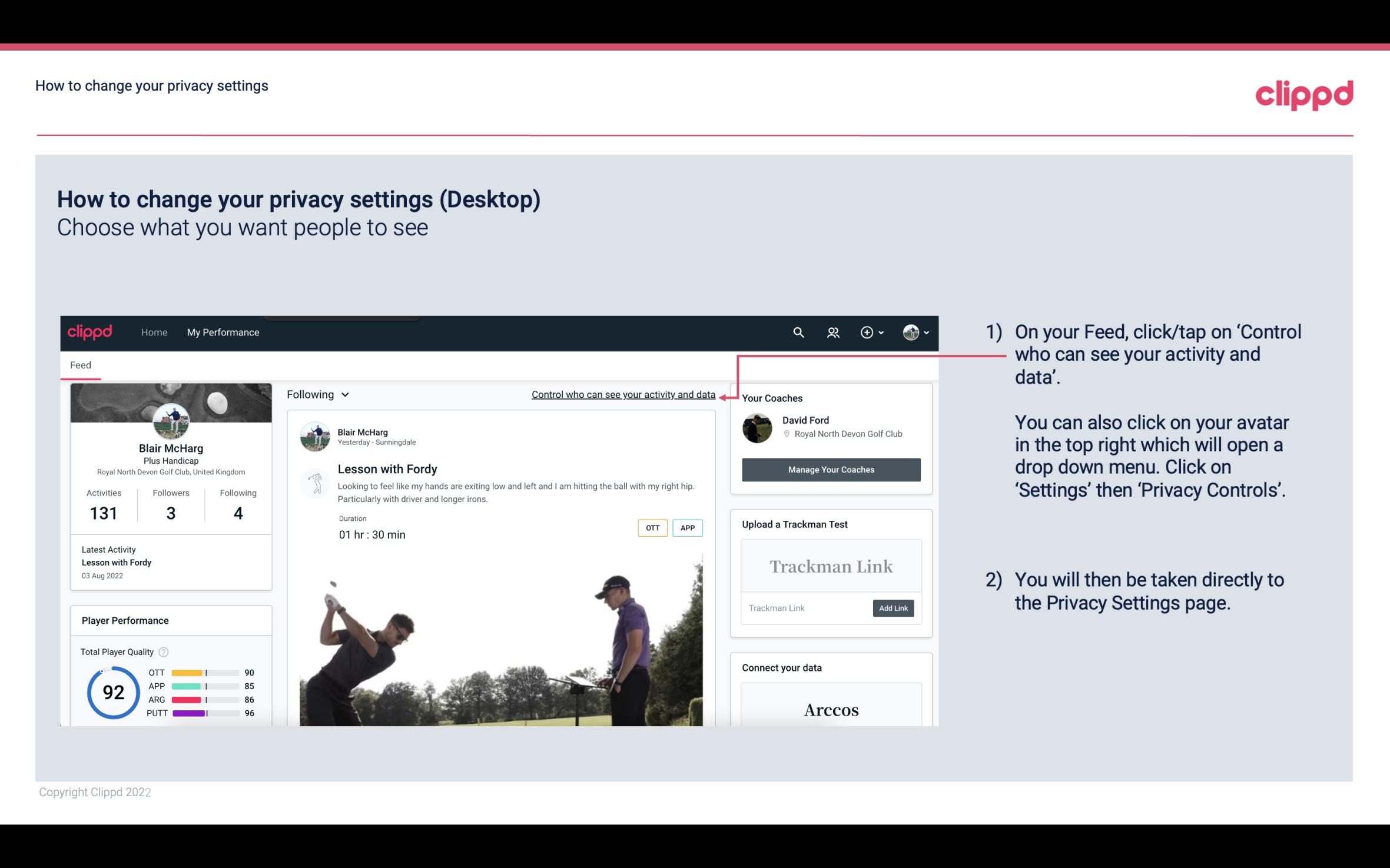Click the Manage Your Coaches button
Image resolution: width=1390 pixels, height=868 pixels.
(831, 469)
